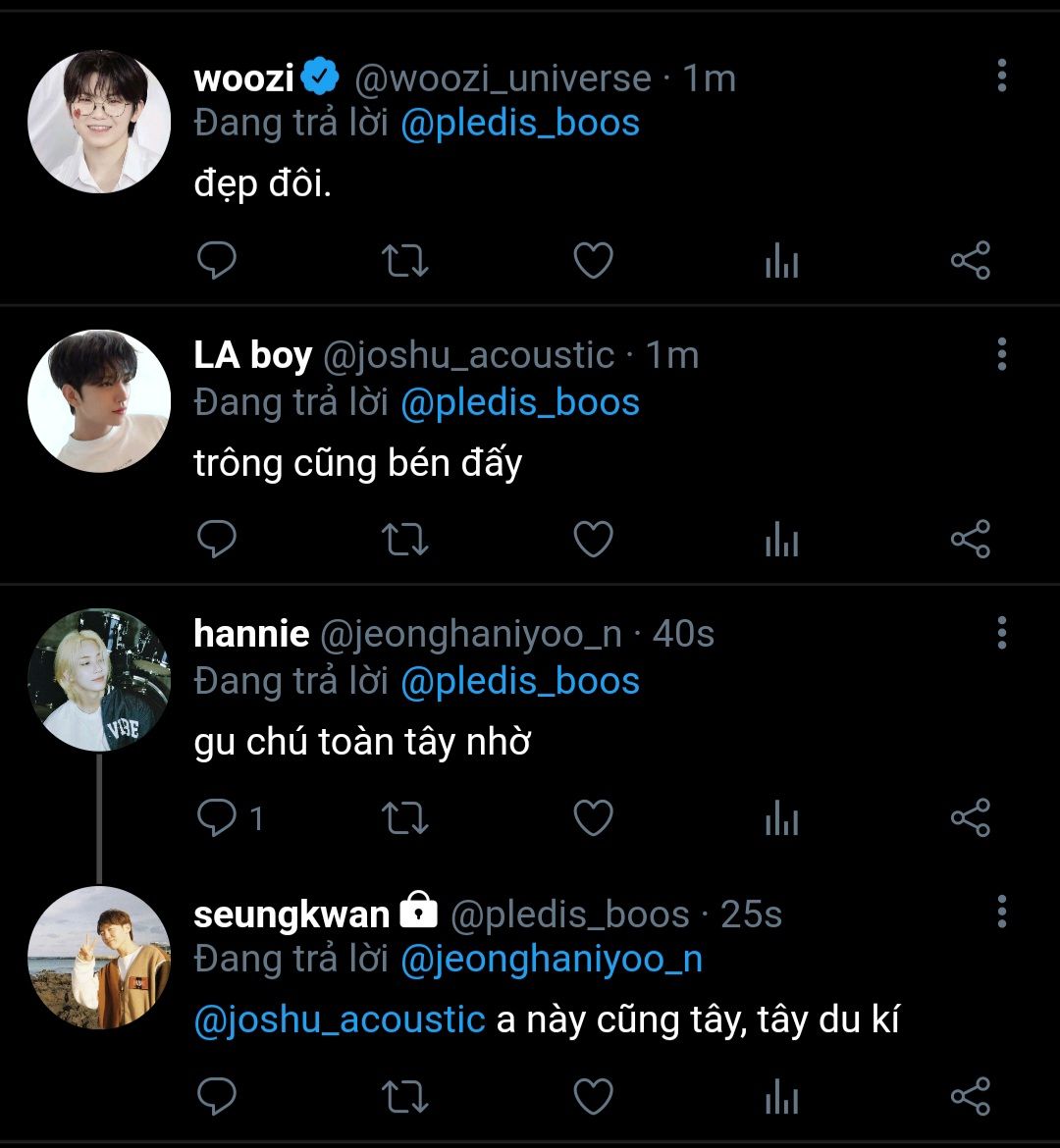
Task: Open more options for woozi's tweet
Action: 1001,76
